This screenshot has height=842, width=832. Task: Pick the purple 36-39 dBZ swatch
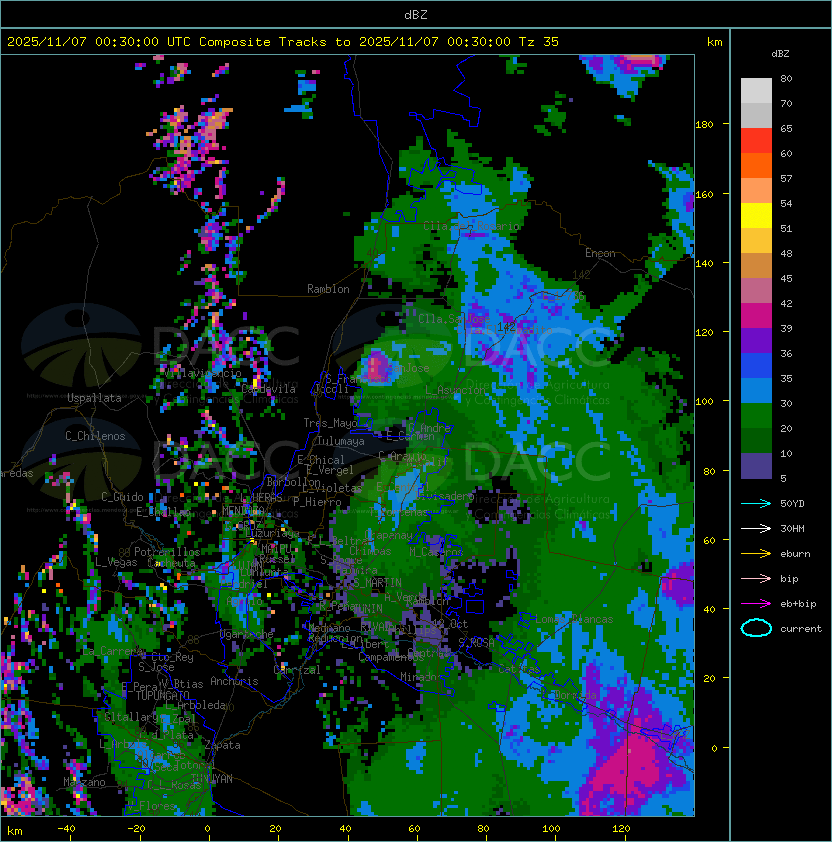point(756,341)
